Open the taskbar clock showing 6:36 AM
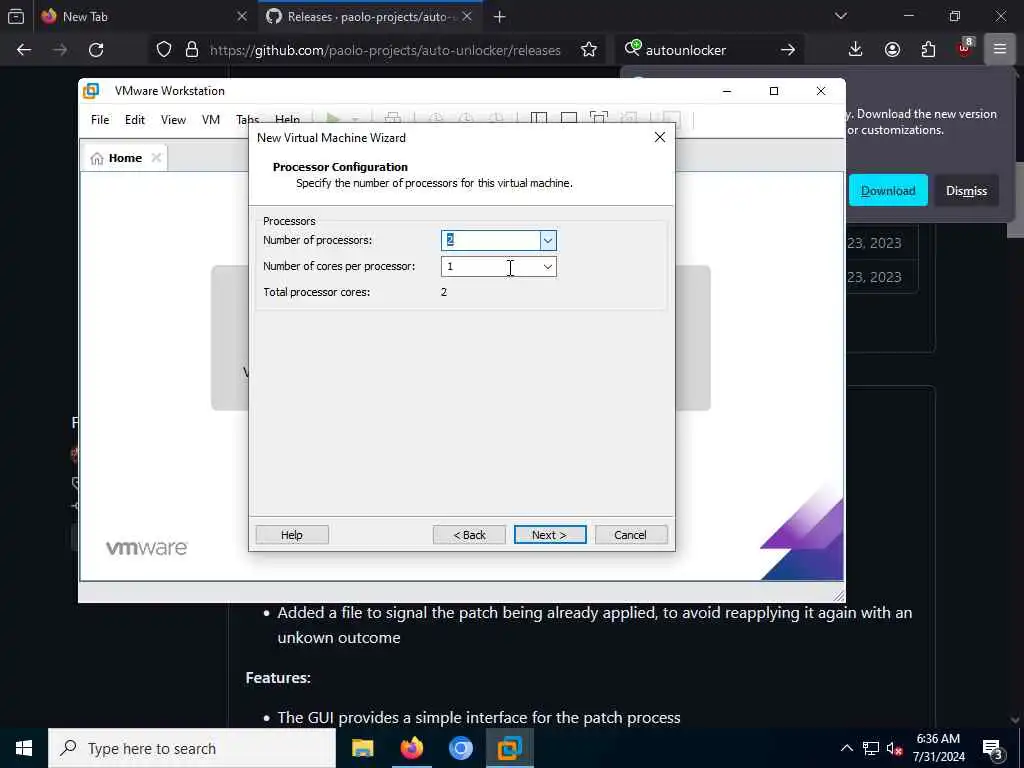1024x768 pixels. (x=938, y=748)
